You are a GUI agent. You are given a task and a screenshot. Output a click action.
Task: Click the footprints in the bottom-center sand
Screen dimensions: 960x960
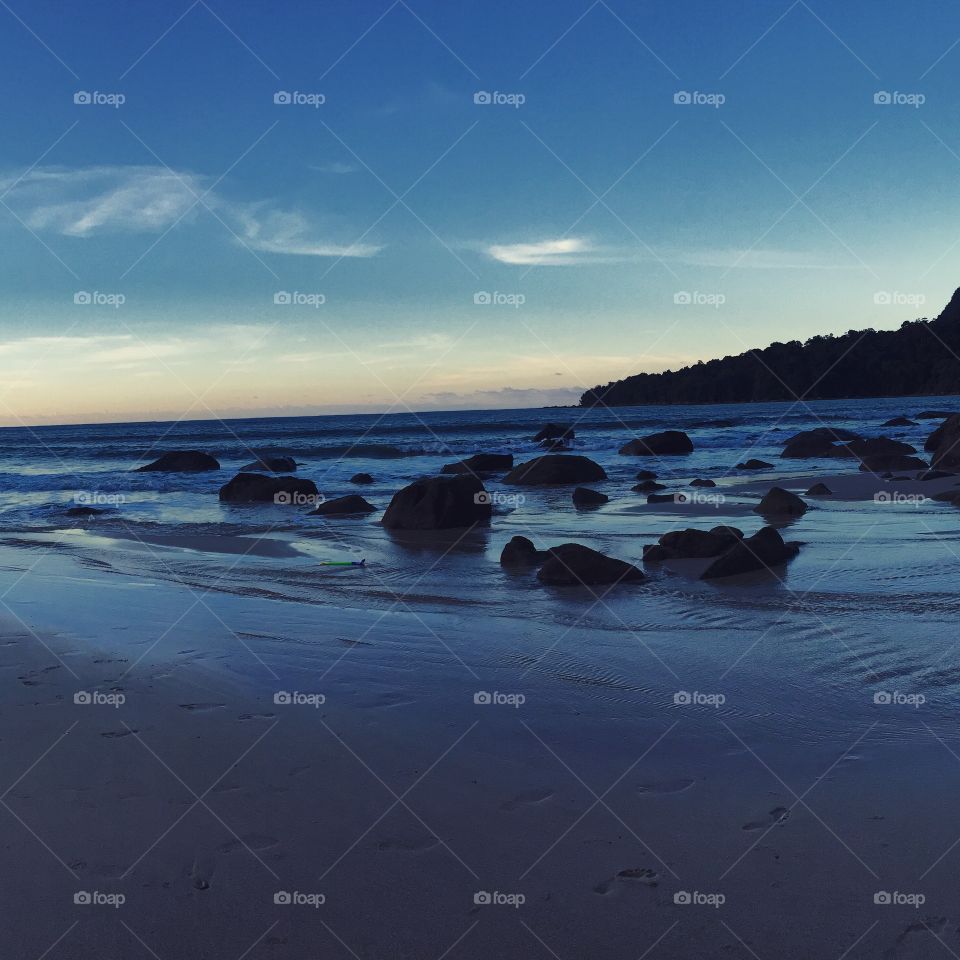click(x=628, y=878)
